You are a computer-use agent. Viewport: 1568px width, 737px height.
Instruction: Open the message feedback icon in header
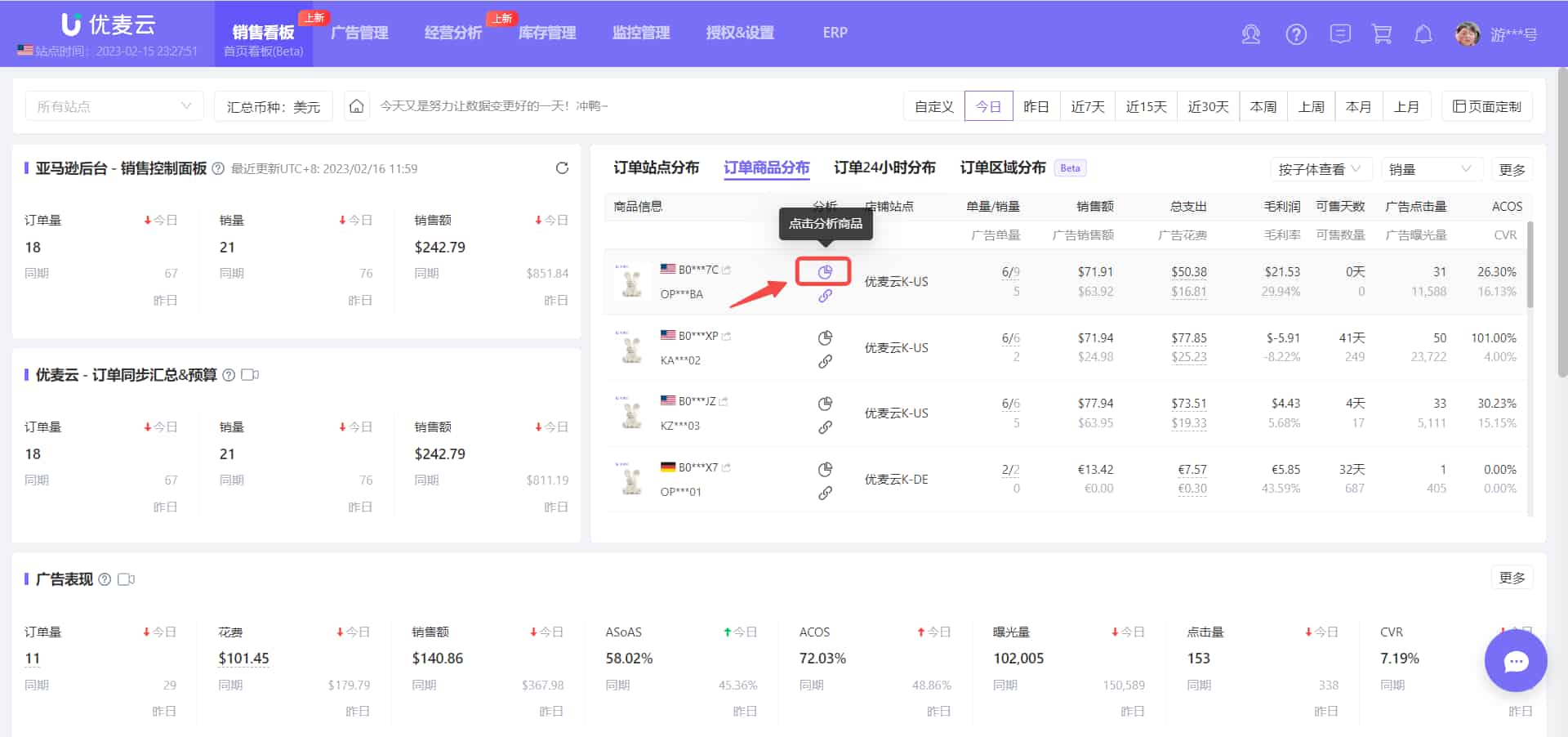point(1340,34)
